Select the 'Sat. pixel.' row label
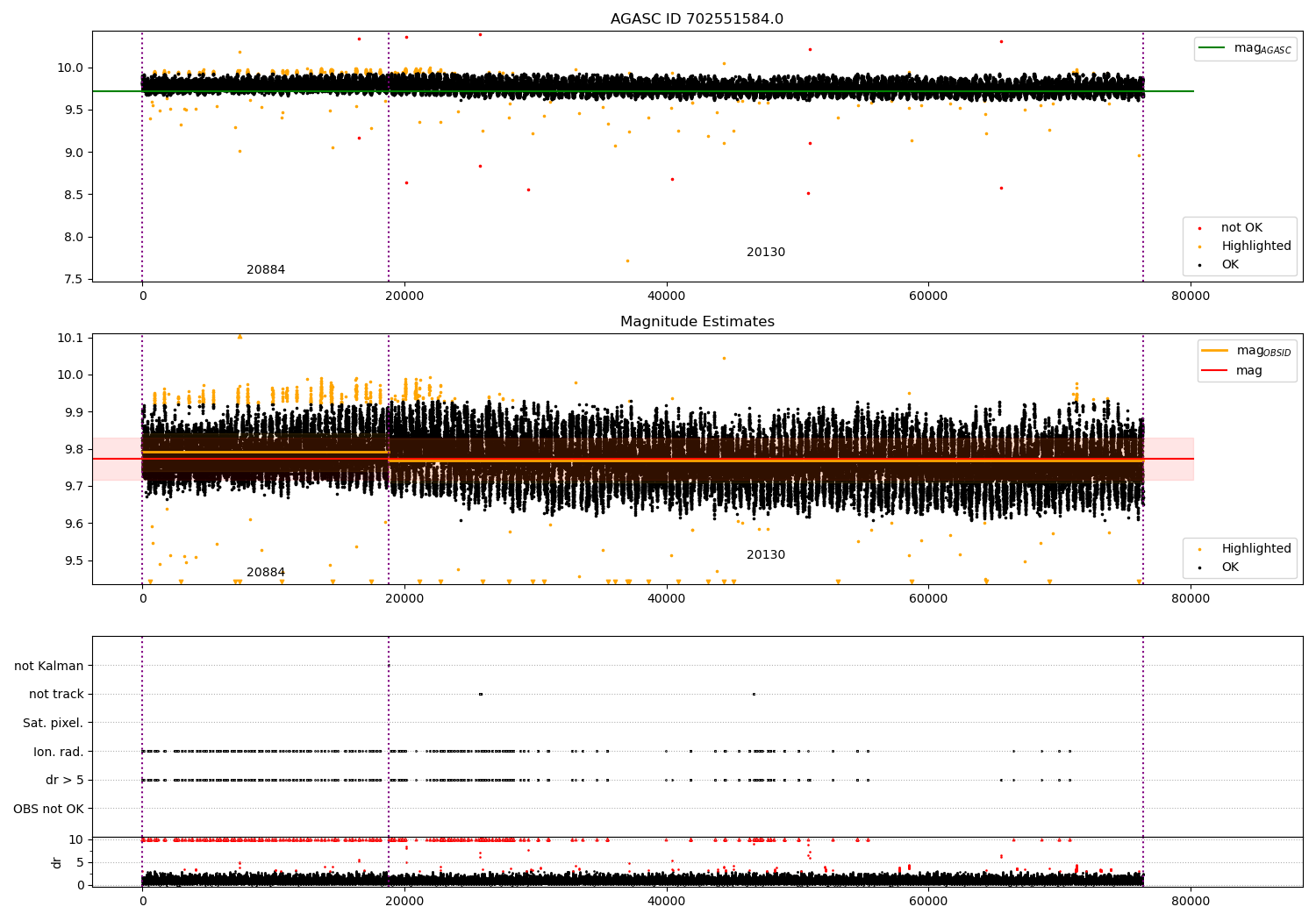Viewport: 1316px width, 921px height. 54,724
